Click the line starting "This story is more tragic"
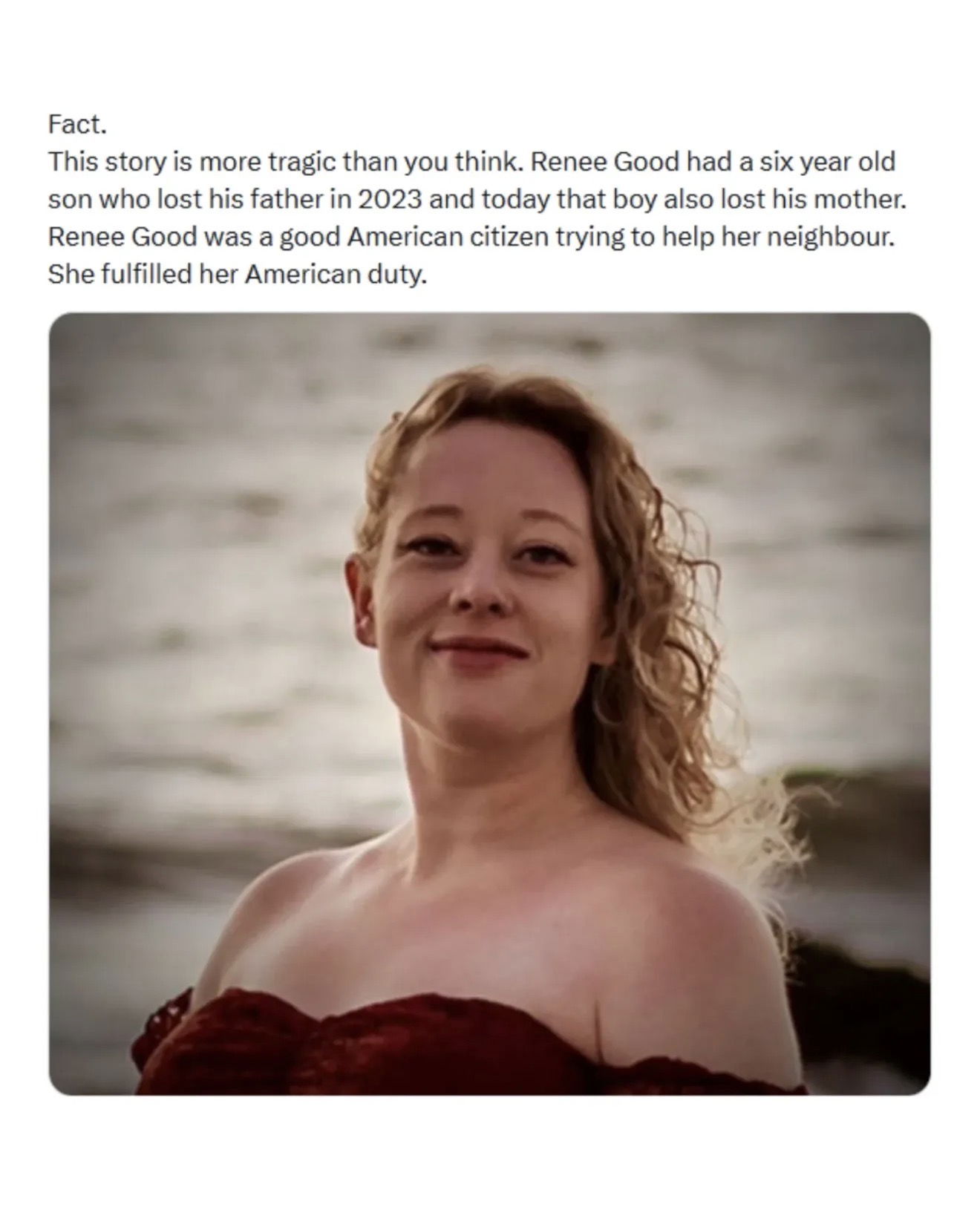 (x=282, y=162)
